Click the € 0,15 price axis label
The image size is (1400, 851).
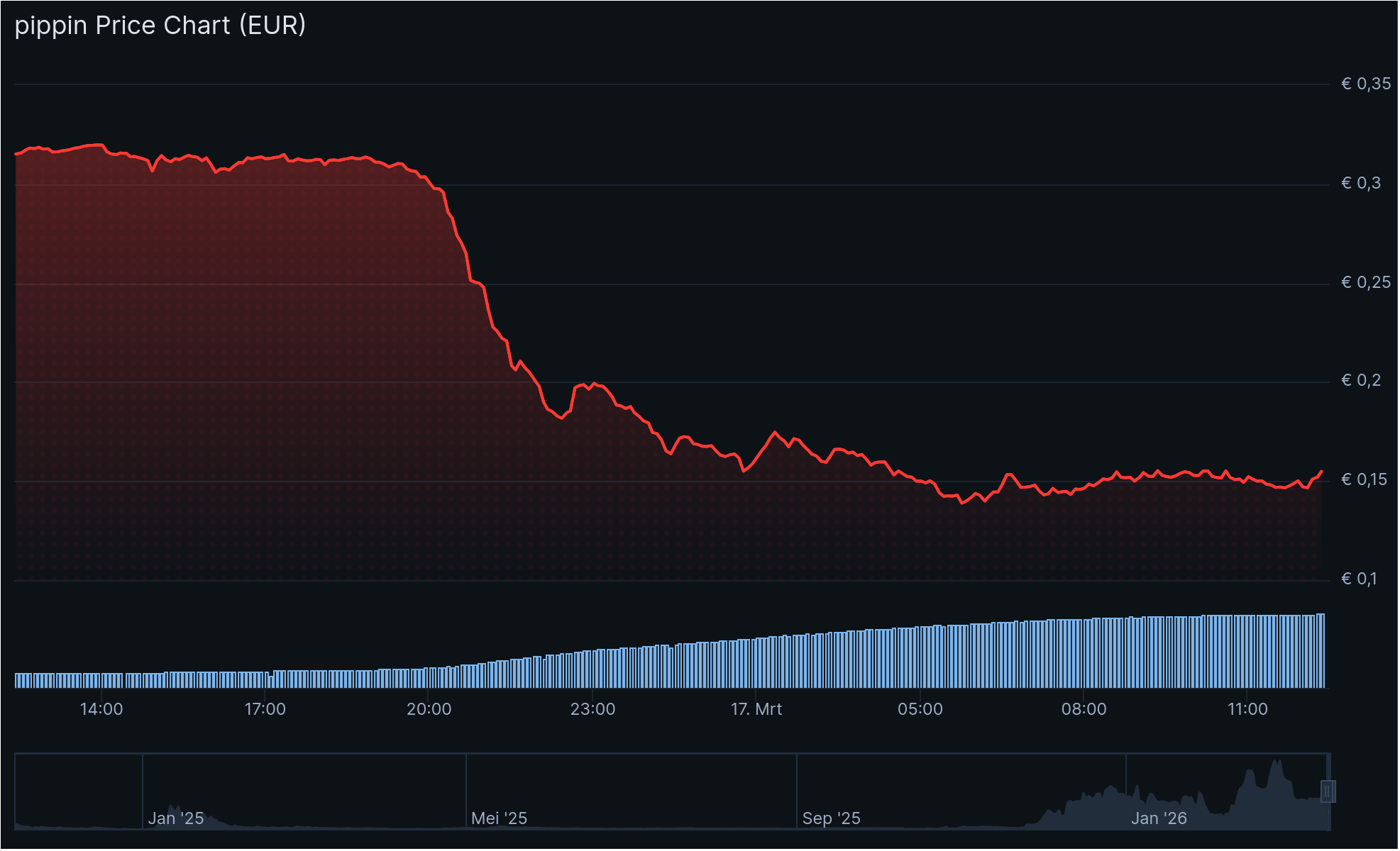1365,479
